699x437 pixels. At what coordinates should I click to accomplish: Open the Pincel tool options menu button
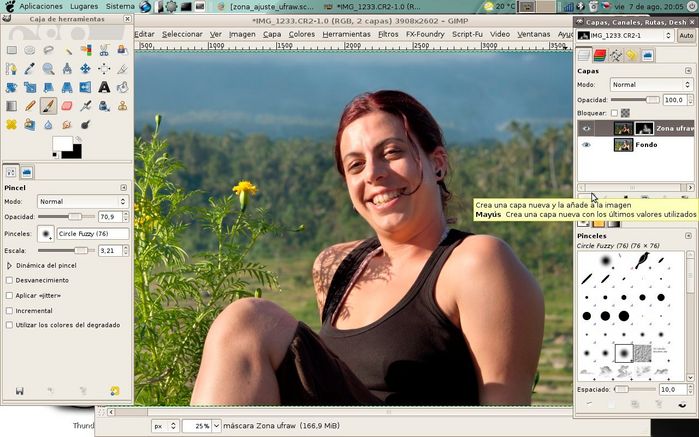(x=123, y=188)
